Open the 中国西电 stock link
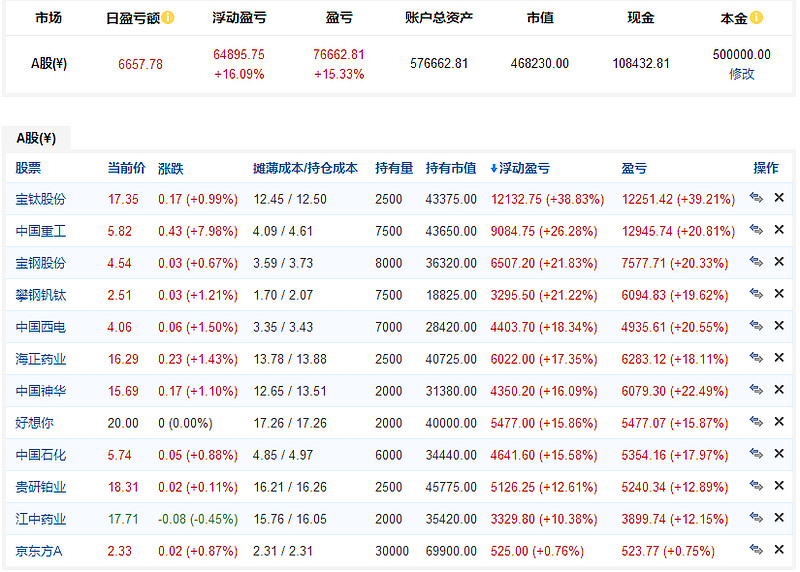This screenshot has height=572, width=800. tap(41, 327)
